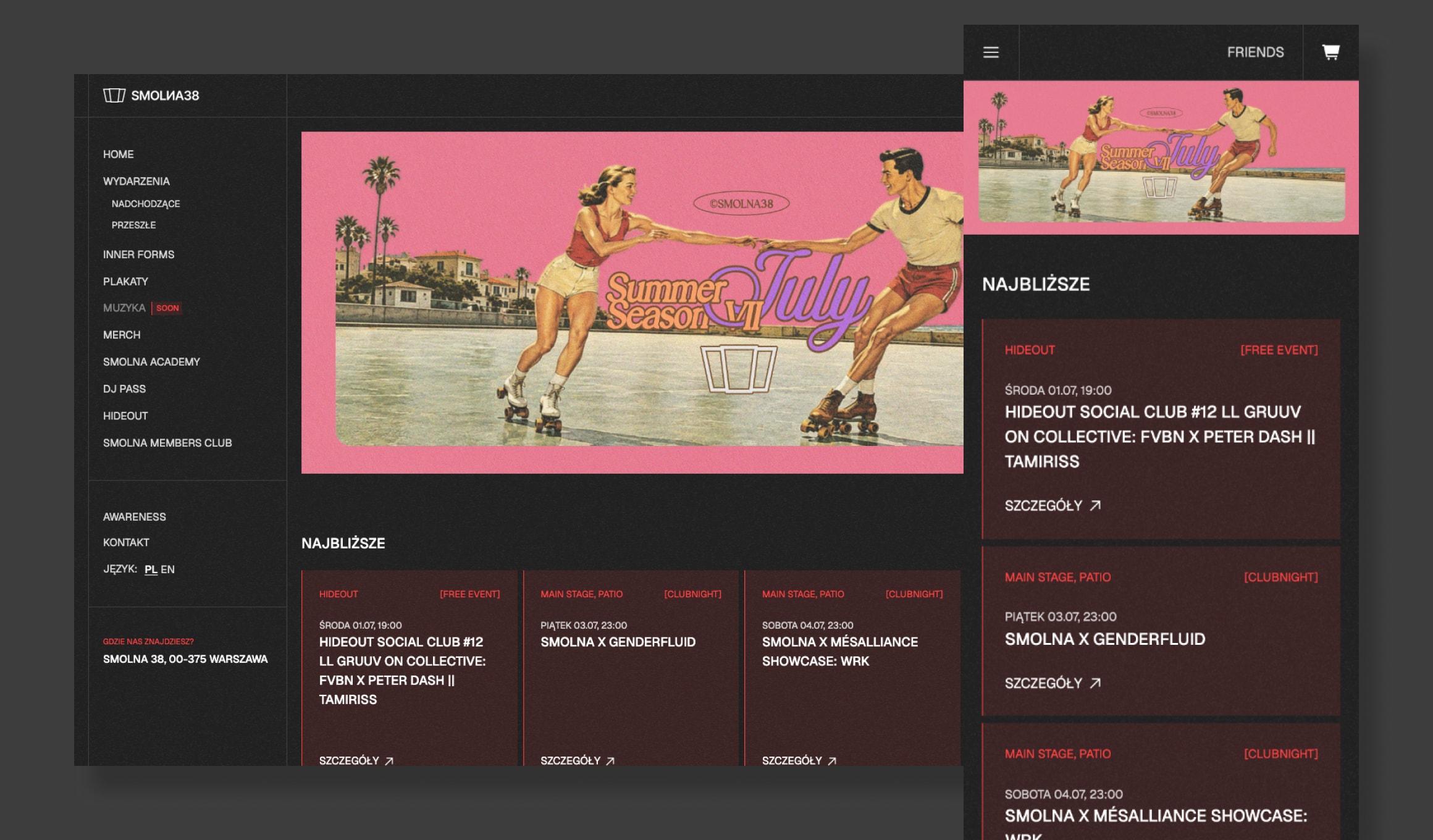Switch language to PL

tap(151, 569)
